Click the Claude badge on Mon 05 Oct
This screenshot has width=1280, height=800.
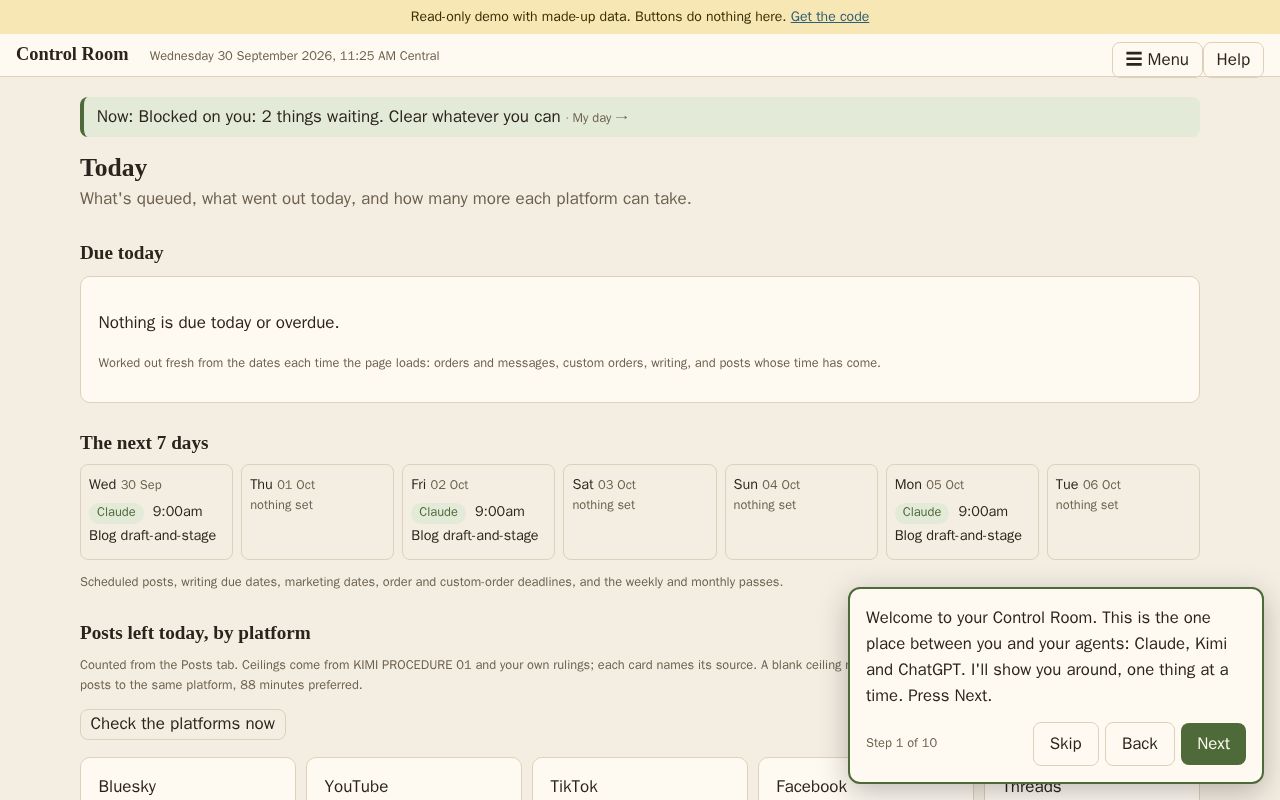point(922,512)
